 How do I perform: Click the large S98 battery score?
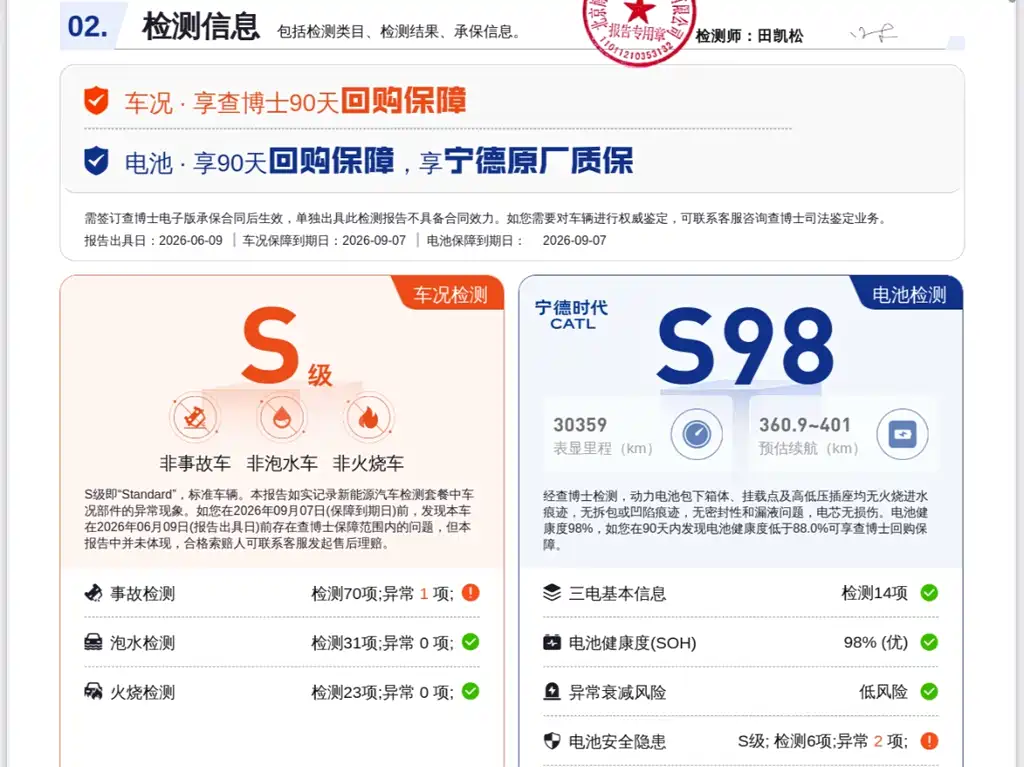pyautogui.click(x=745, y=346)
